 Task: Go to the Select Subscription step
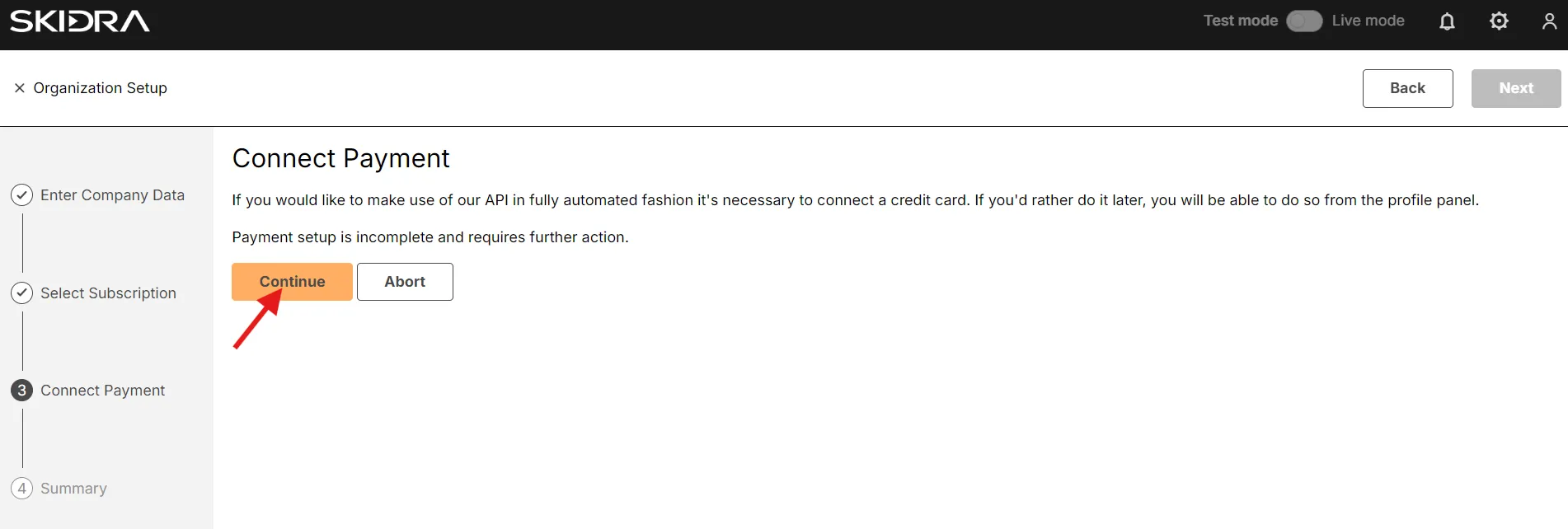[x=108, y=293]
